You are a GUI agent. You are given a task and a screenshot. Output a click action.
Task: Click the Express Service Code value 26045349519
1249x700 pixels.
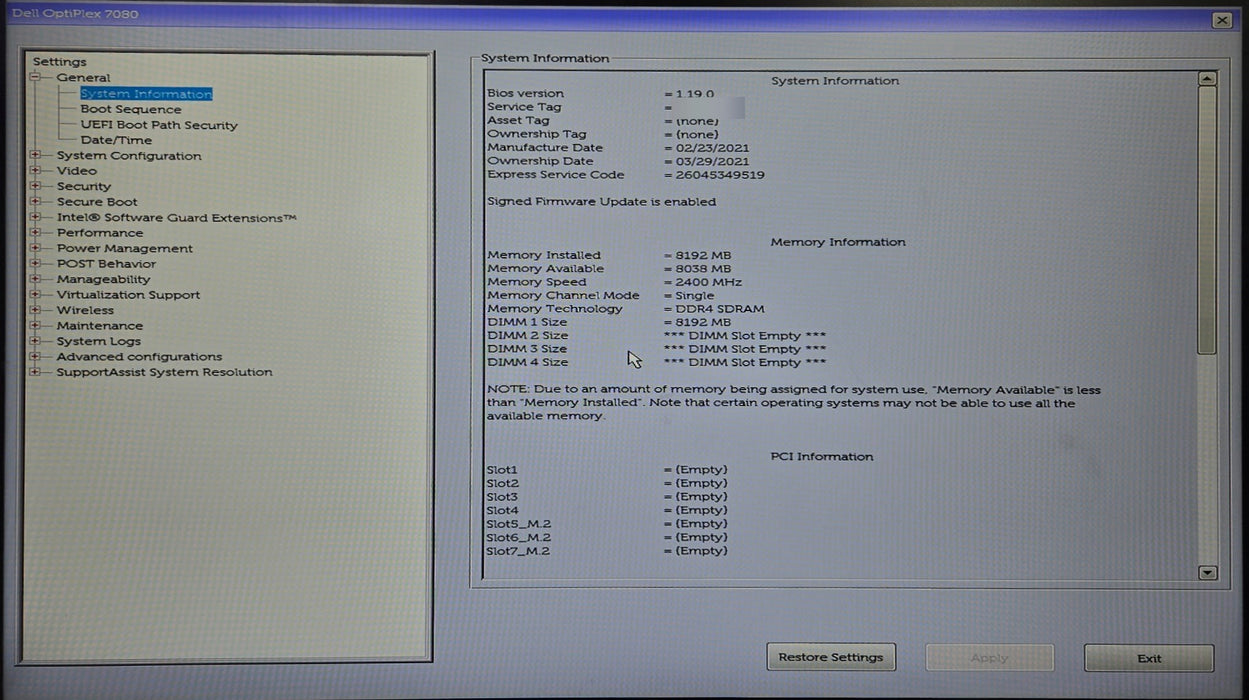[720, 175]
